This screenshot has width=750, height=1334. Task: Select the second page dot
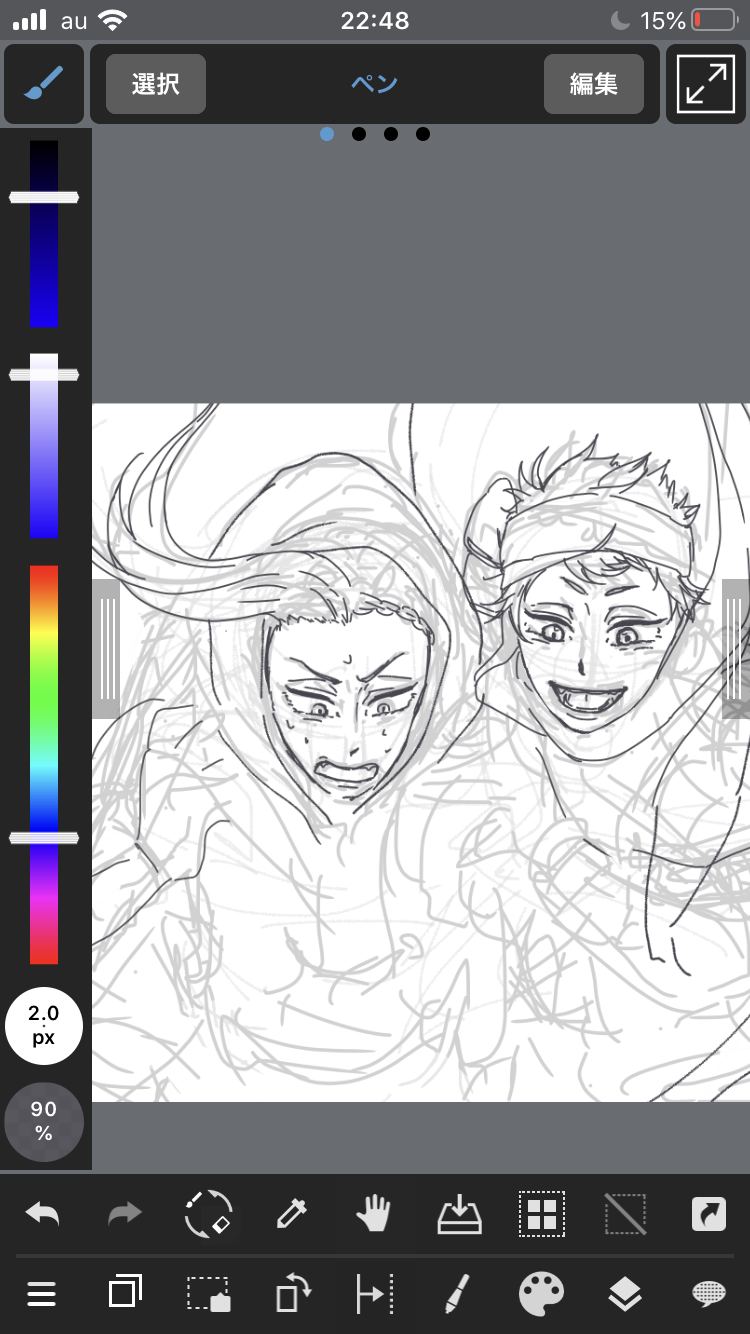(x=359, y=134)
